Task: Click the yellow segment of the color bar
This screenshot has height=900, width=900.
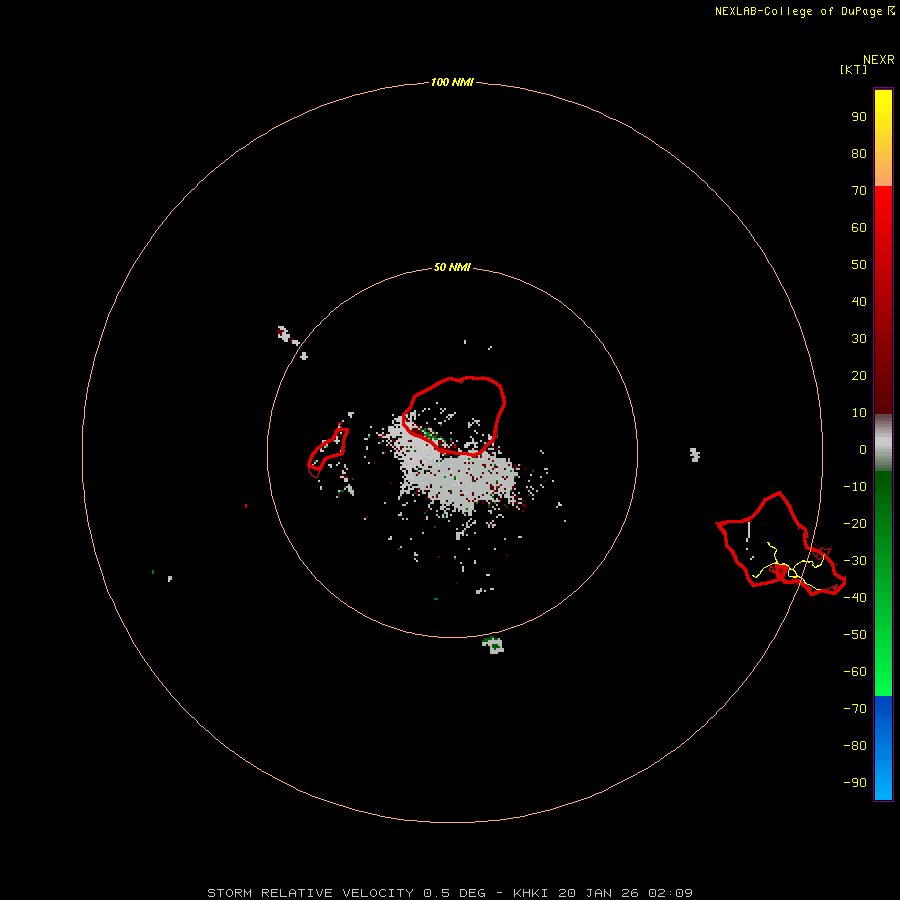Action: click(883, 138)
